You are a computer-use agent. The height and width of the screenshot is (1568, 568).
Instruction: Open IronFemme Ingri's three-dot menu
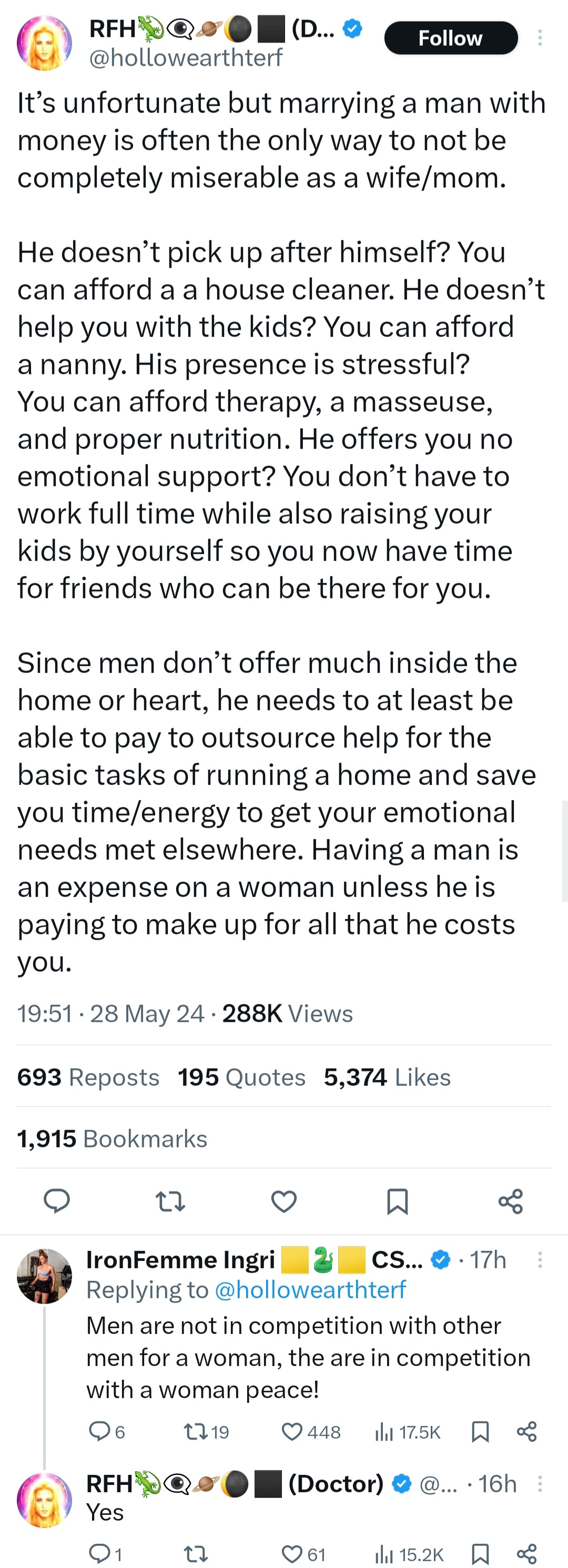pyautogui.click(x=540, y=1260)
